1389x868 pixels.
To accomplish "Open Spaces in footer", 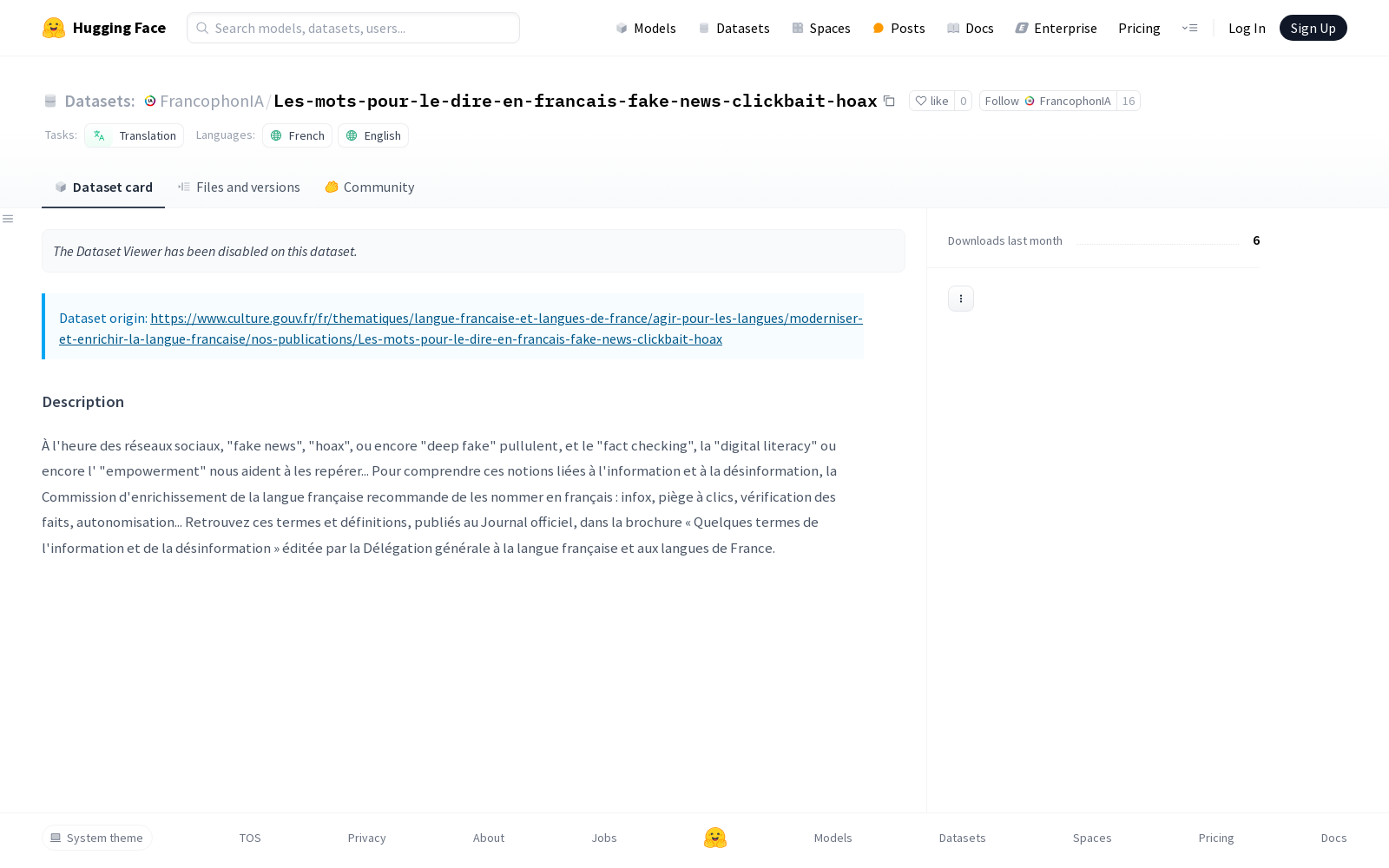I will point(1092,838).
